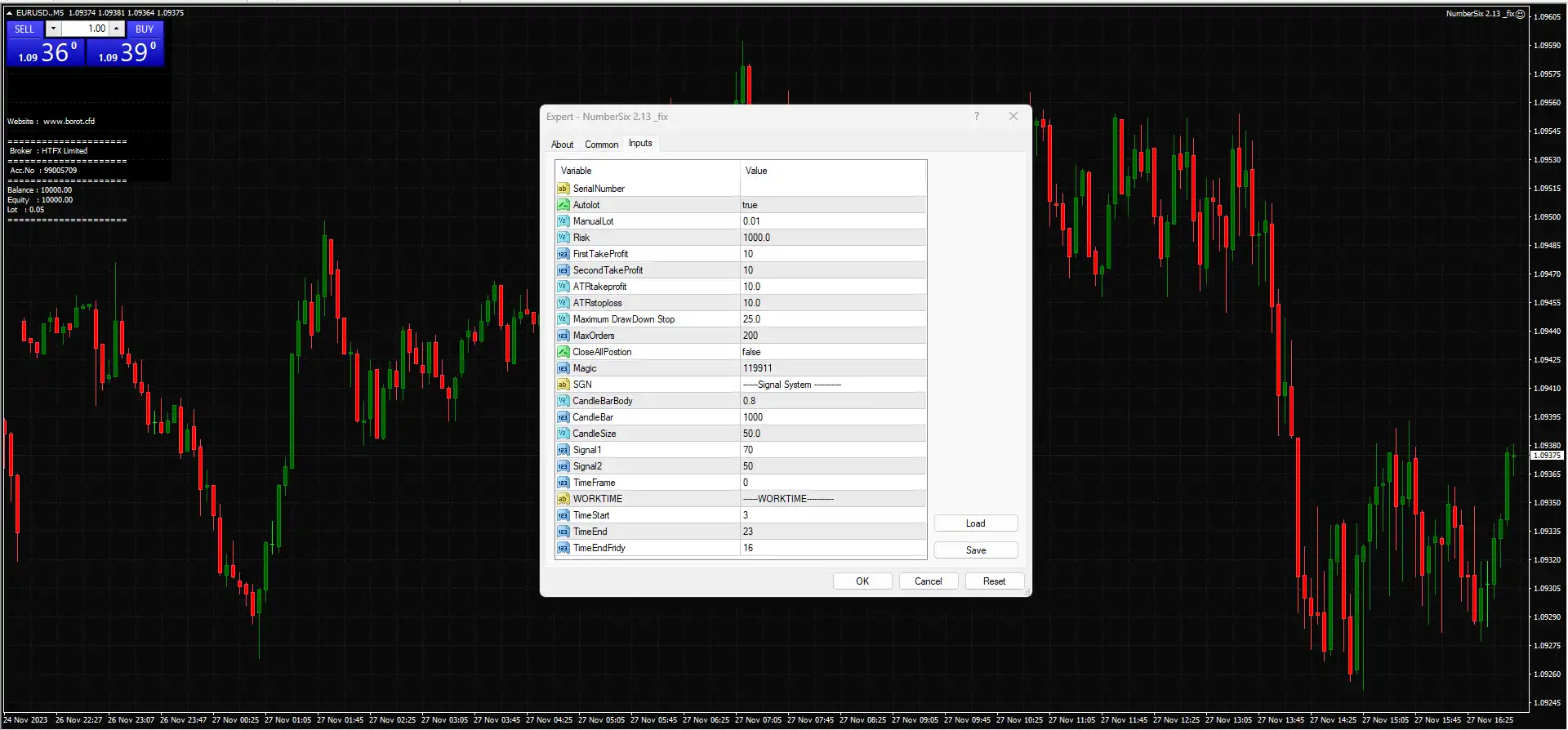Click the FirstTakeProfit integer type icon
Image resolution: width=1568 pixels, height=730 pixels.
563,254
